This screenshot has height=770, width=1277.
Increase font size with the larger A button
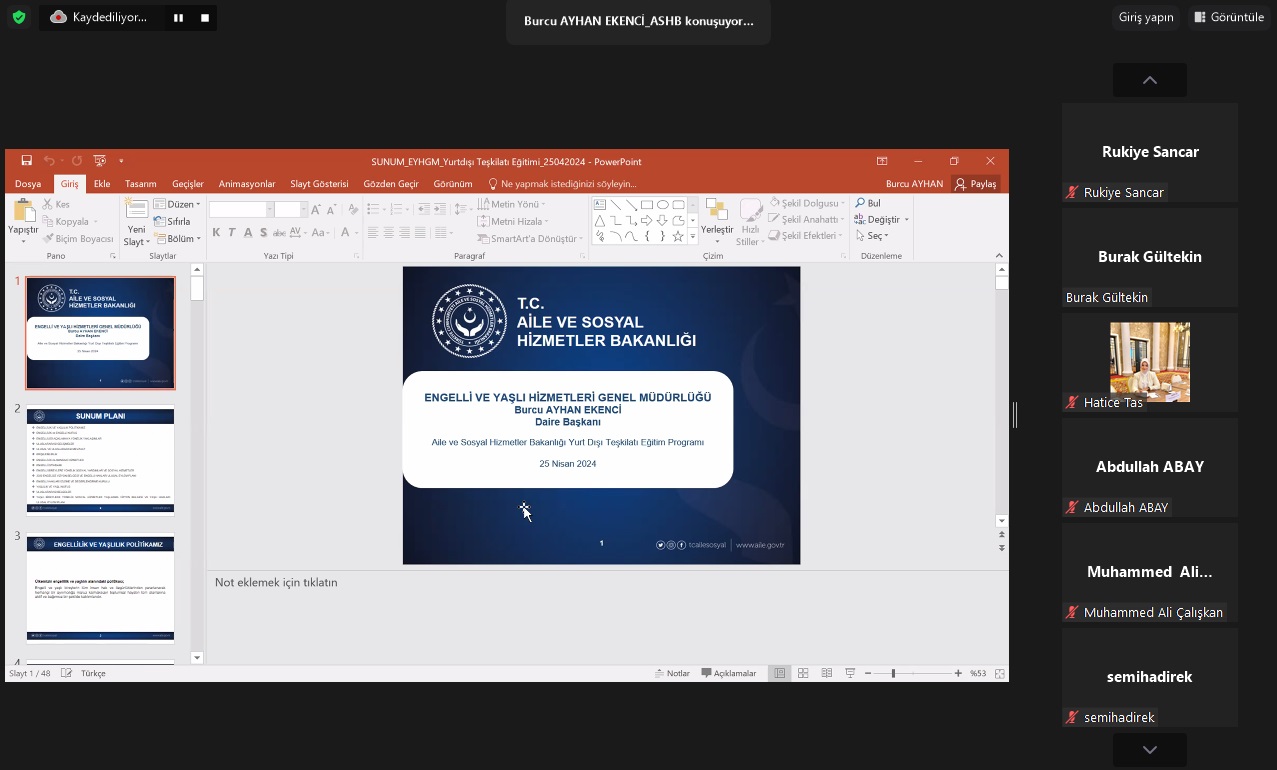tap(316, 210)
